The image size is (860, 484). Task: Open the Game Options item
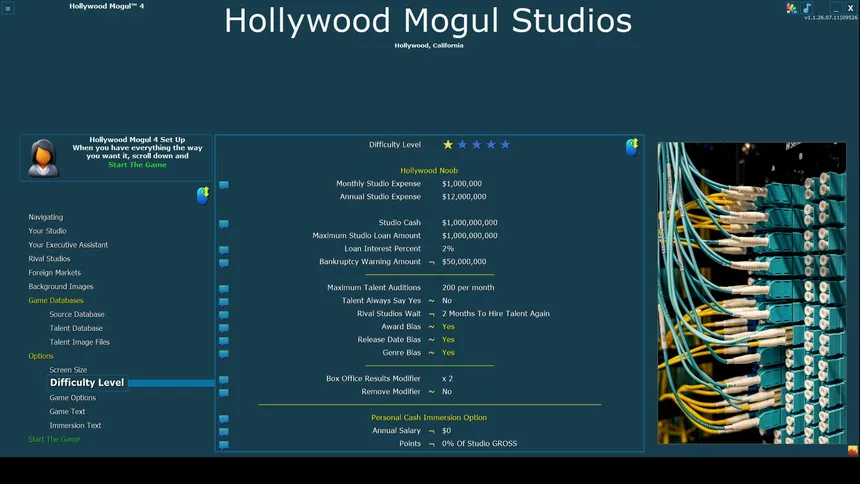pyautogui.click(x=72, y=398)
